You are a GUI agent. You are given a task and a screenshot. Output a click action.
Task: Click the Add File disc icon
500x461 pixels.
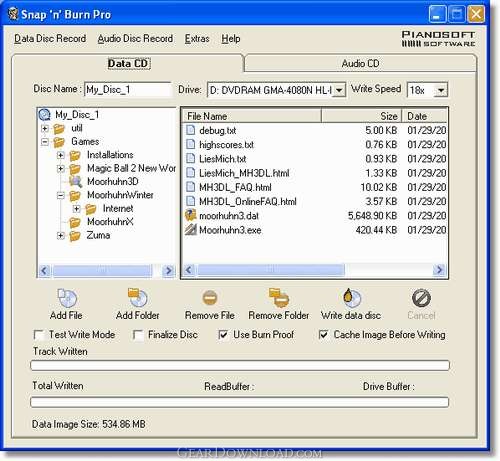coord(67,298)
